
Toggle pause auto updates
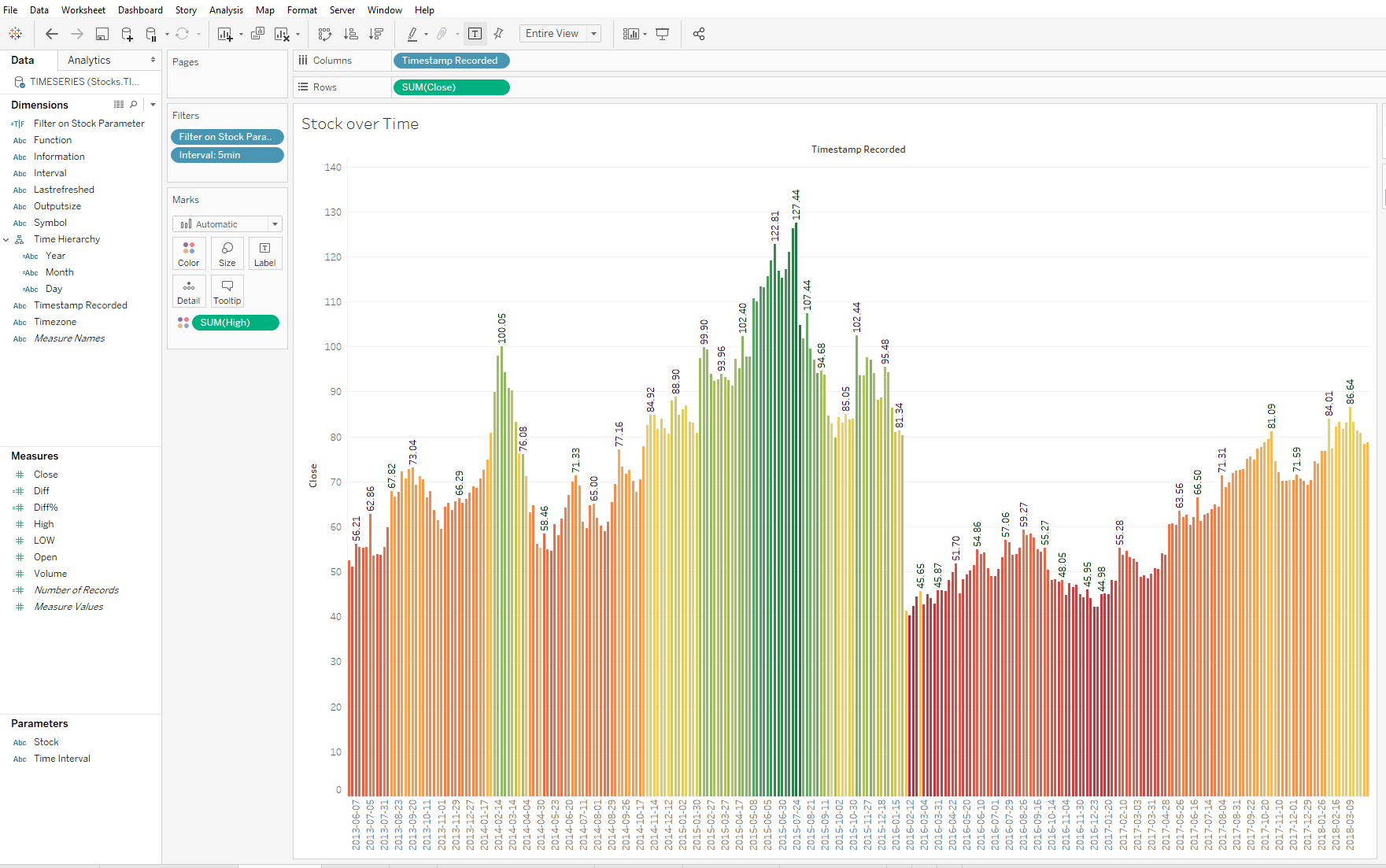point(150,34)
